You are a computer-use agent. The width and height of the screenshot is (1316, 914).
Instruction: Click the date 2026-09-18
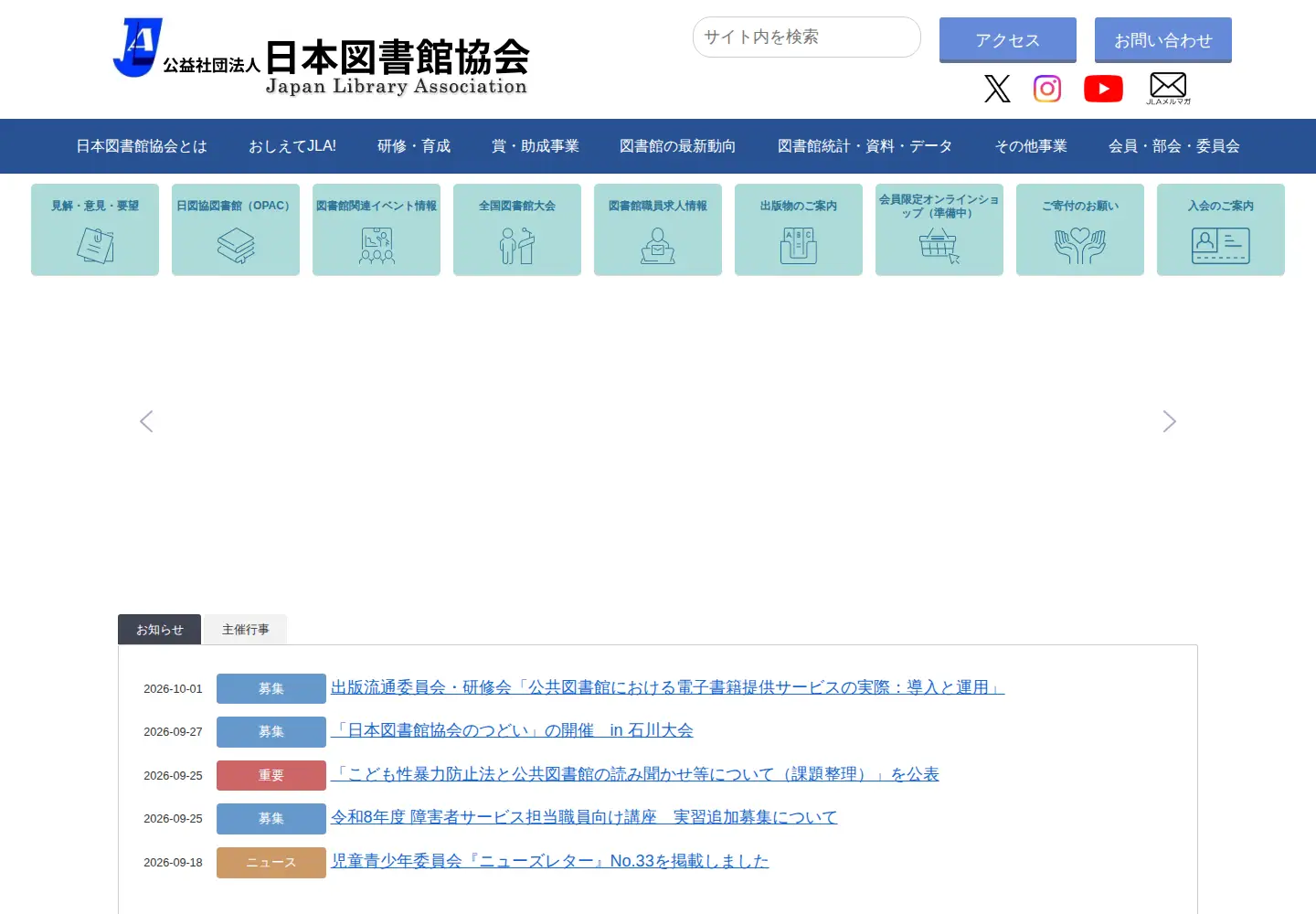click(x=173, y=863)
